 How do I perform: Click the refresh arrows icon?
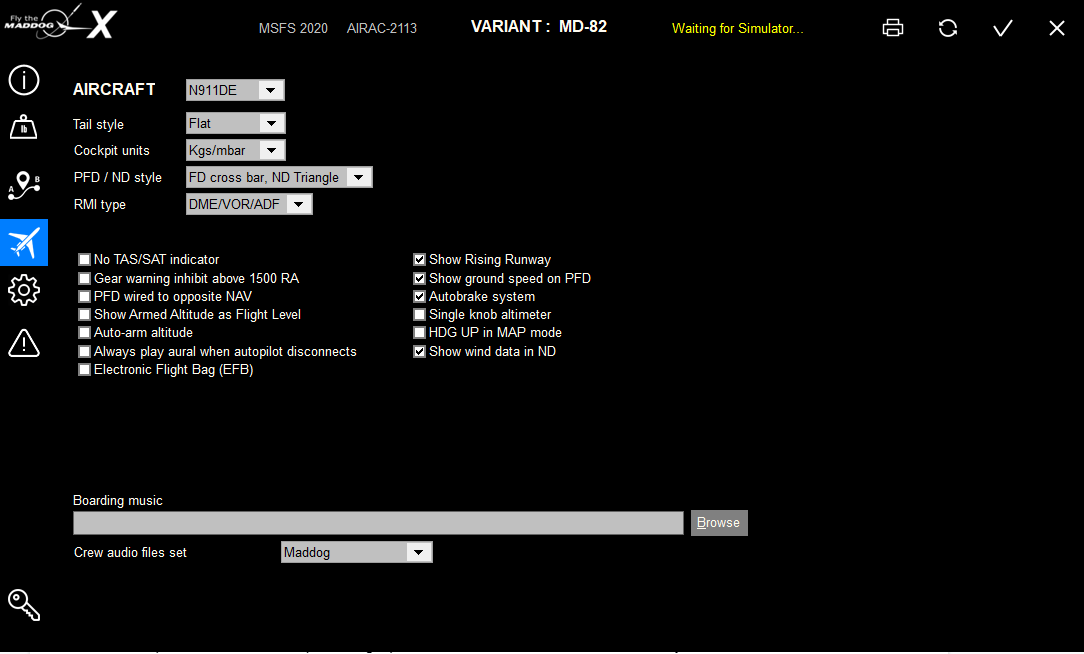[948, 28]
